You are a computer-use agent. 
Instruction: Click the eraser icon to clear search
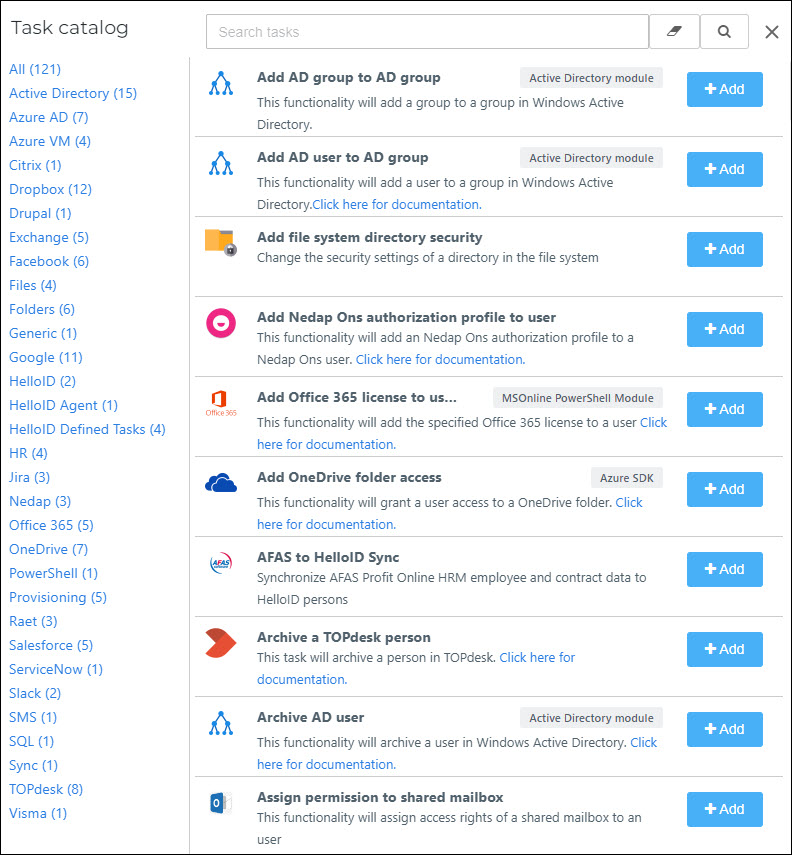pyautogui.click(x=674, y=32)
